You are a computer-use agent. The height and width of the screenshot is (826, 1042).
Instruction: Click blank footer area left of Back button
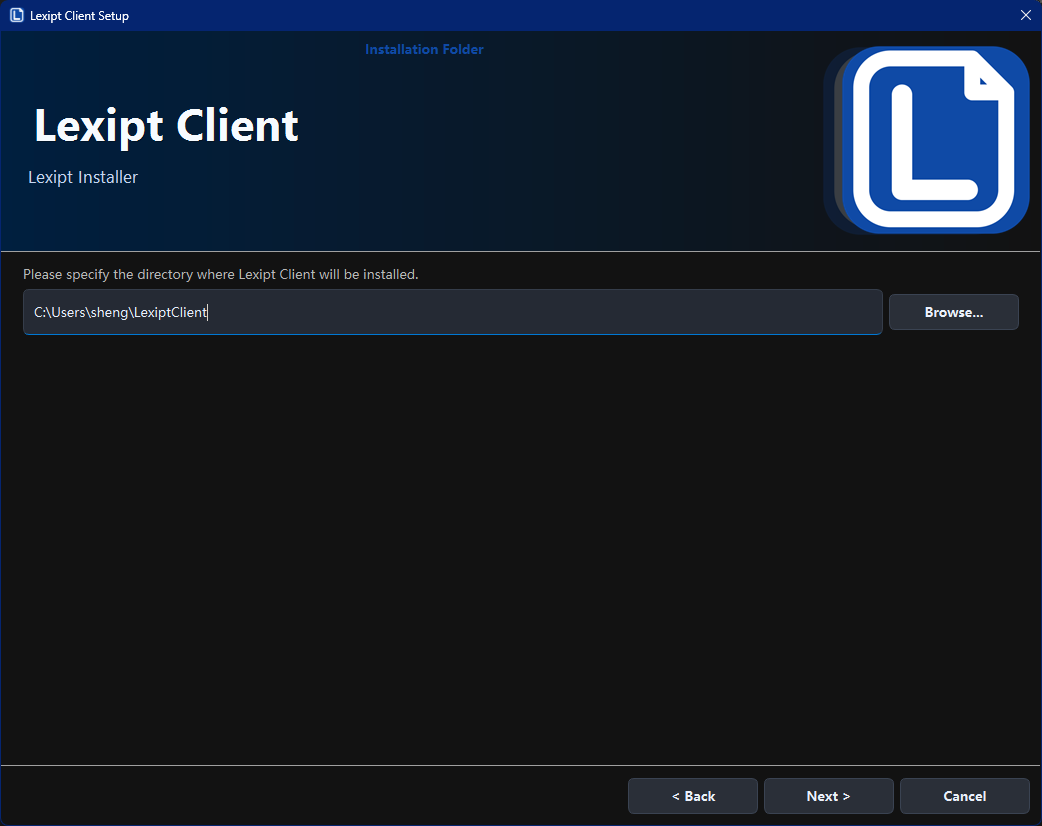tap(300, 796)
